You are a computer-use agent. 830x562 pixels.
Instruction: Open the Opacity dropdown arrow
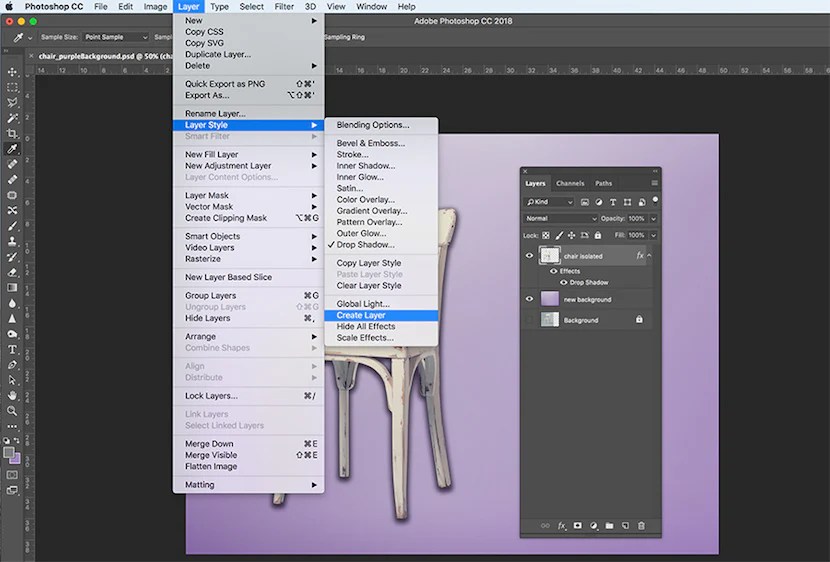(654, 218)
